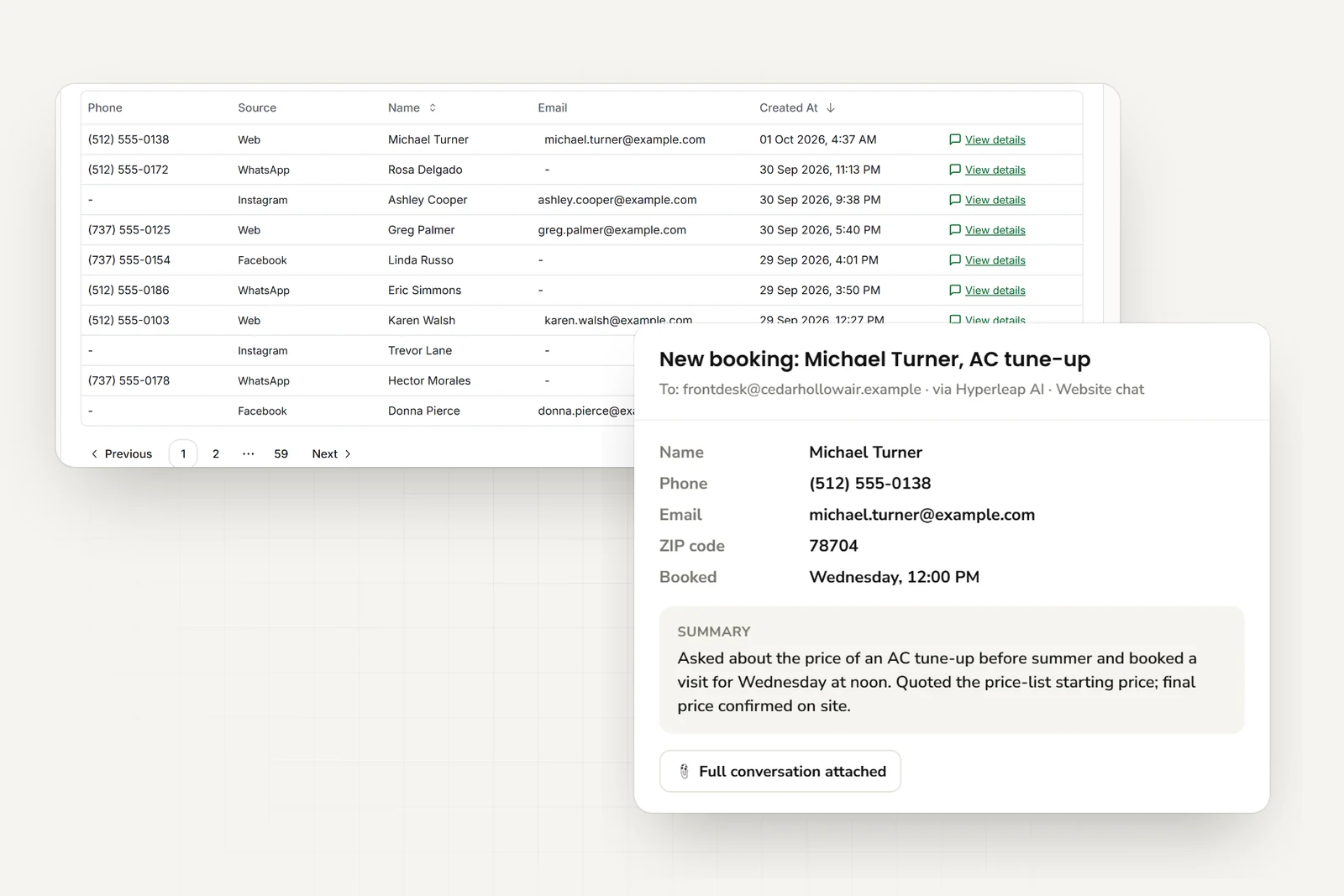
Task: Click email ashley.cooper@example.com
Action: point(617,201)
